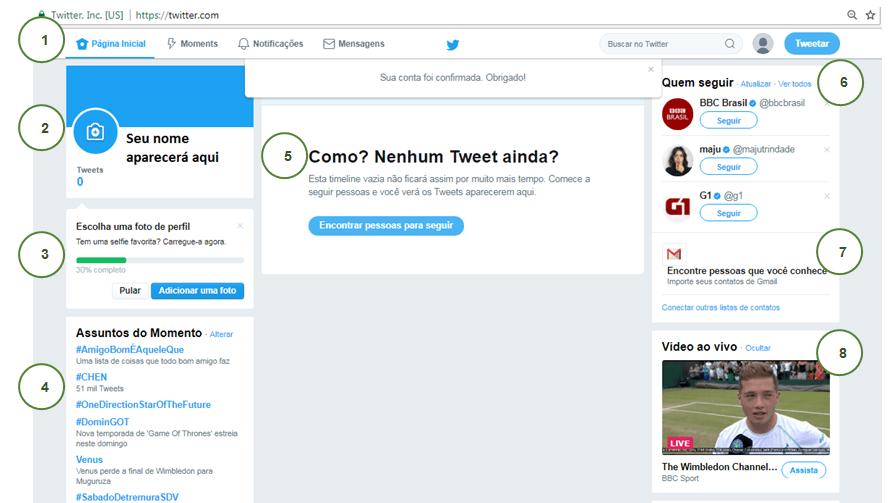Open the Mensagens tab
Screen dimensions: 888x503
(x=353, y=44)
